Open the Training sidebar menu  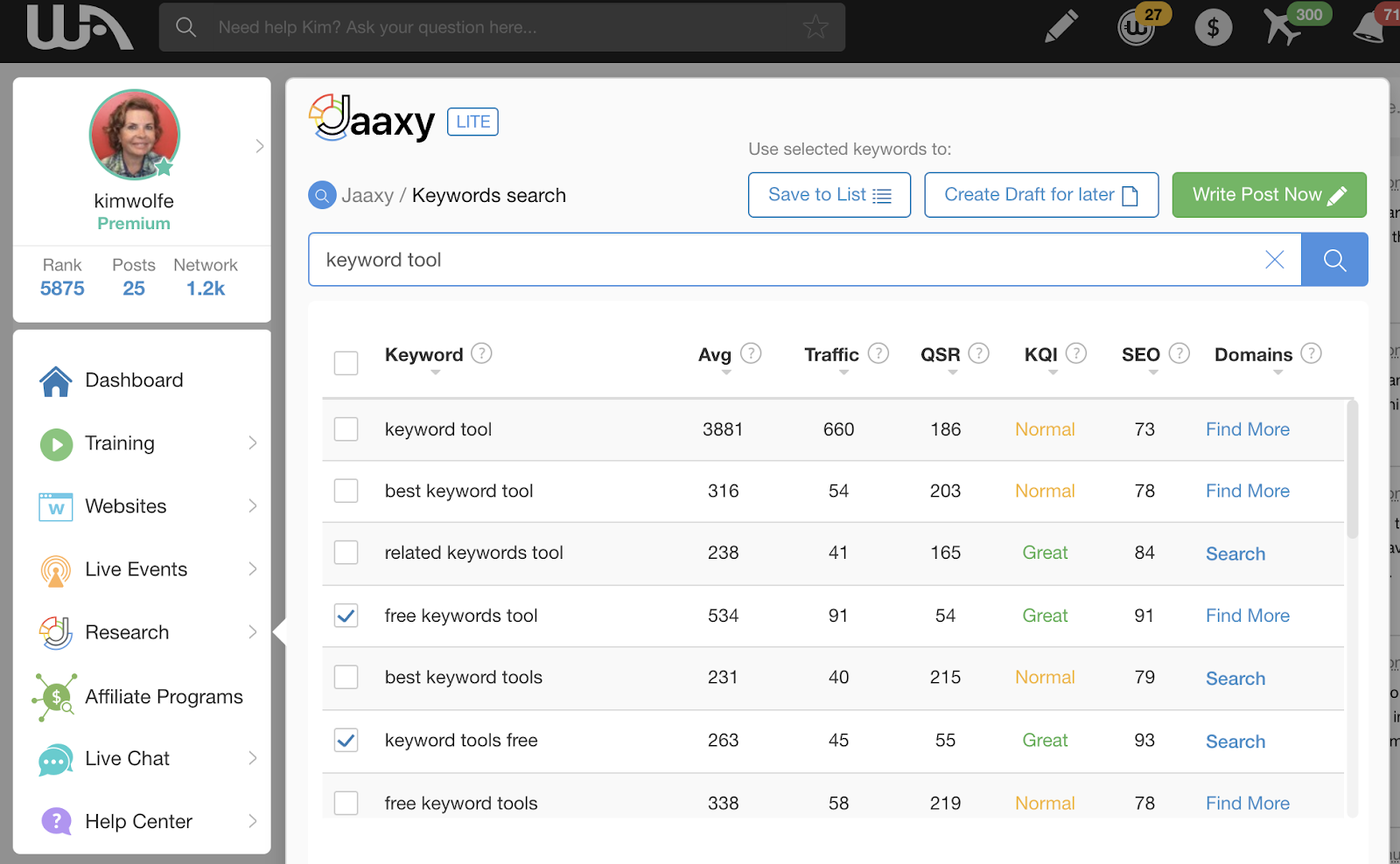(120, 443)
